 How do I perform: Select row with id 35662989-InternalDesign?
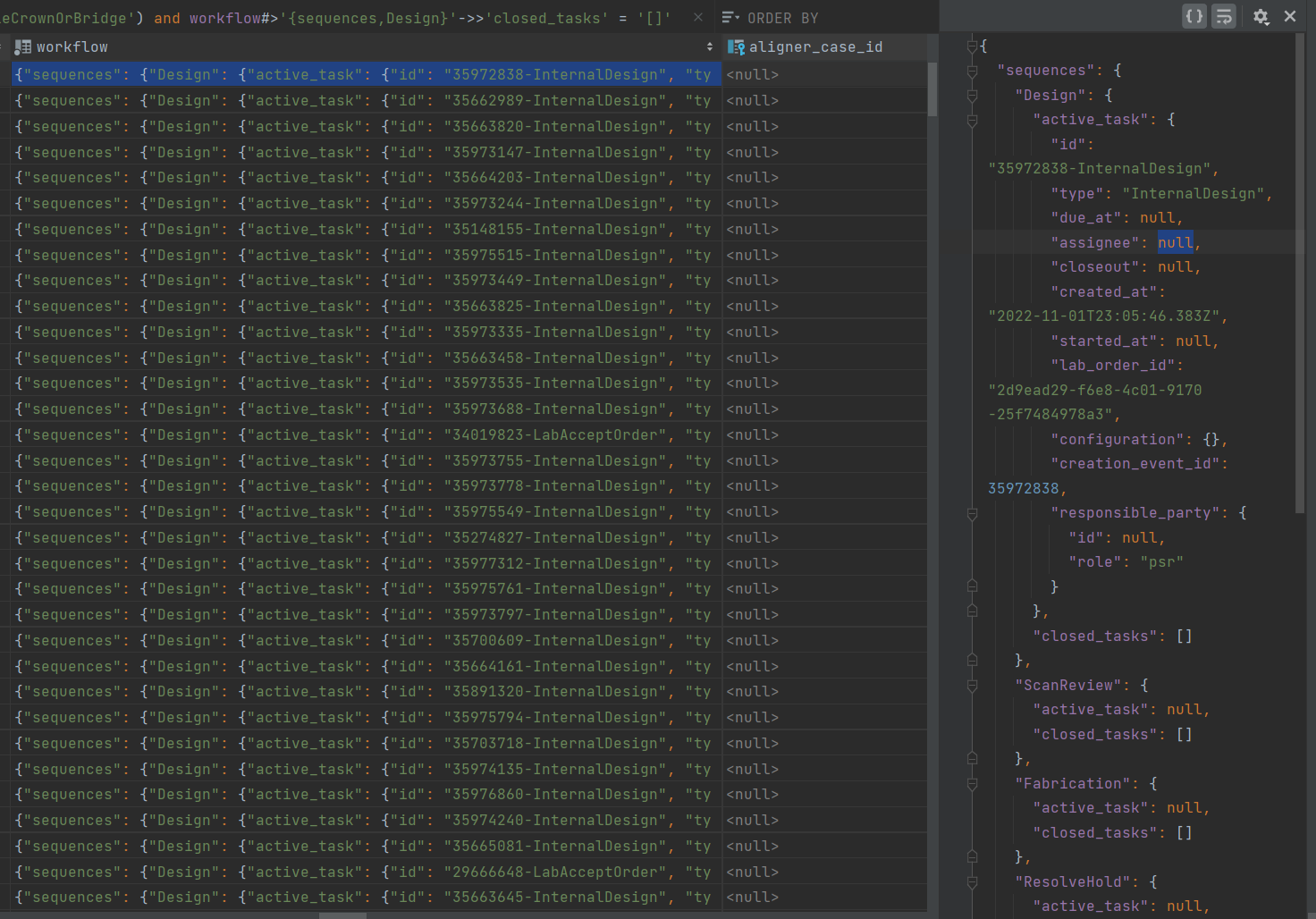[367, 101]
